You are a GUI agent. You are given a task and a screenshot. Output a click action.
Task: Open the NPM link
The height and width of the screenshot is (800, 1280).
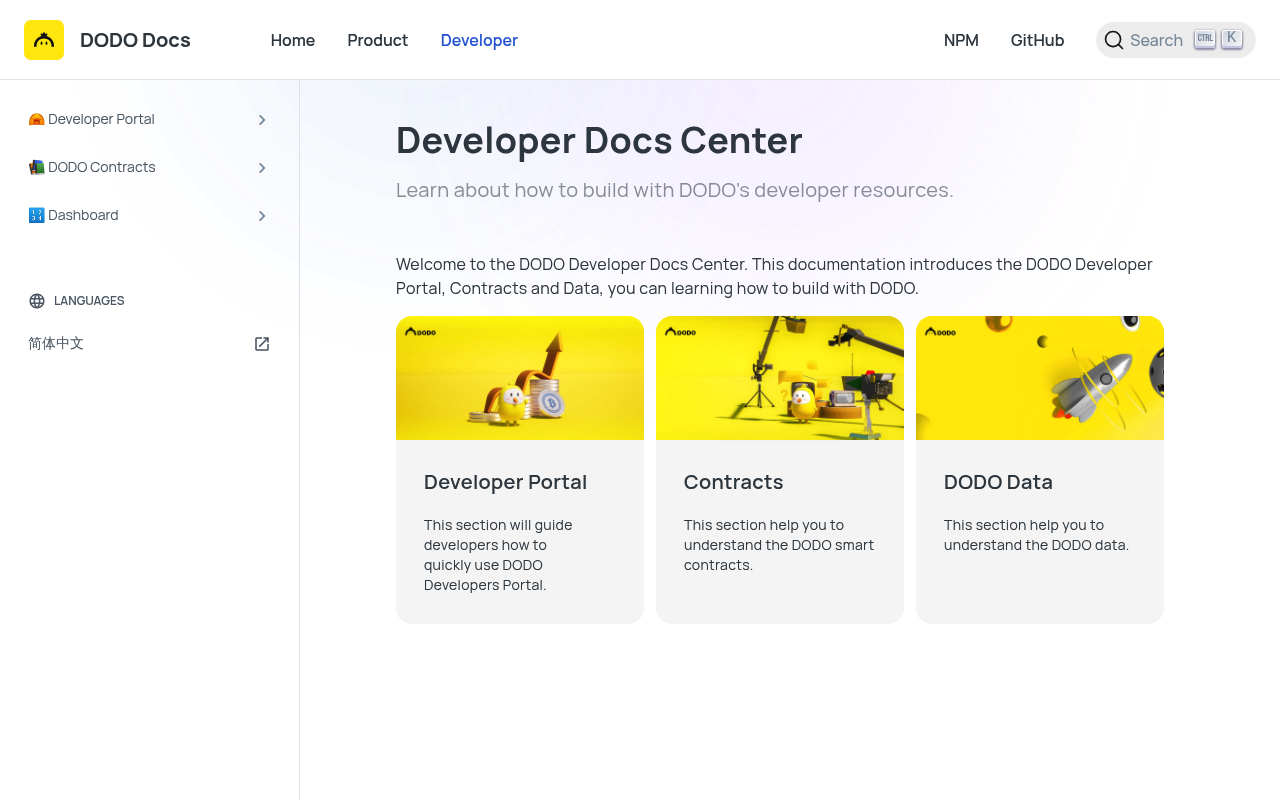pos(961,40)
